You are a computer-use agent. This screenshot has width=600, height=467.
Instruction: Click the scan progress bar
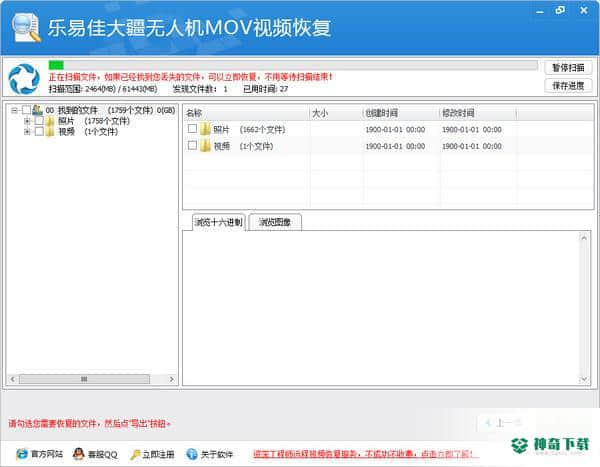[293, 65]
